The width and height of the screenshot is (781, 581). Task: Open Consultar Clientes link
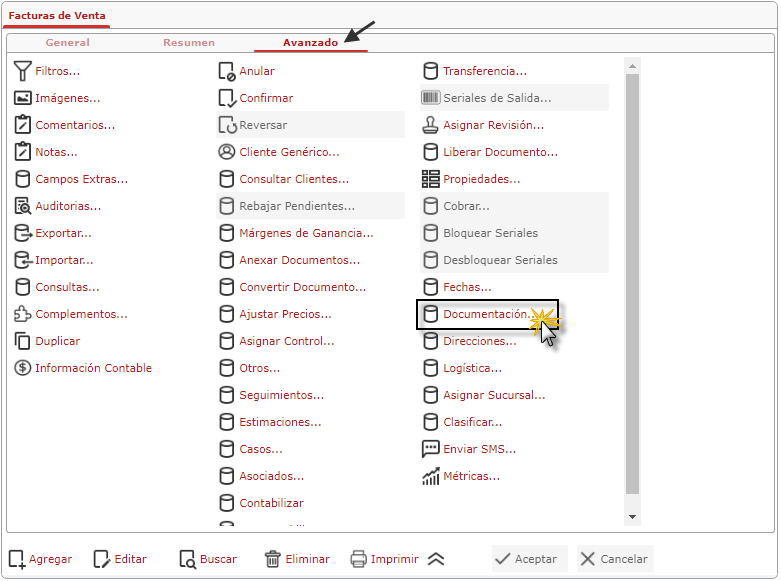(x=294, y=179)
